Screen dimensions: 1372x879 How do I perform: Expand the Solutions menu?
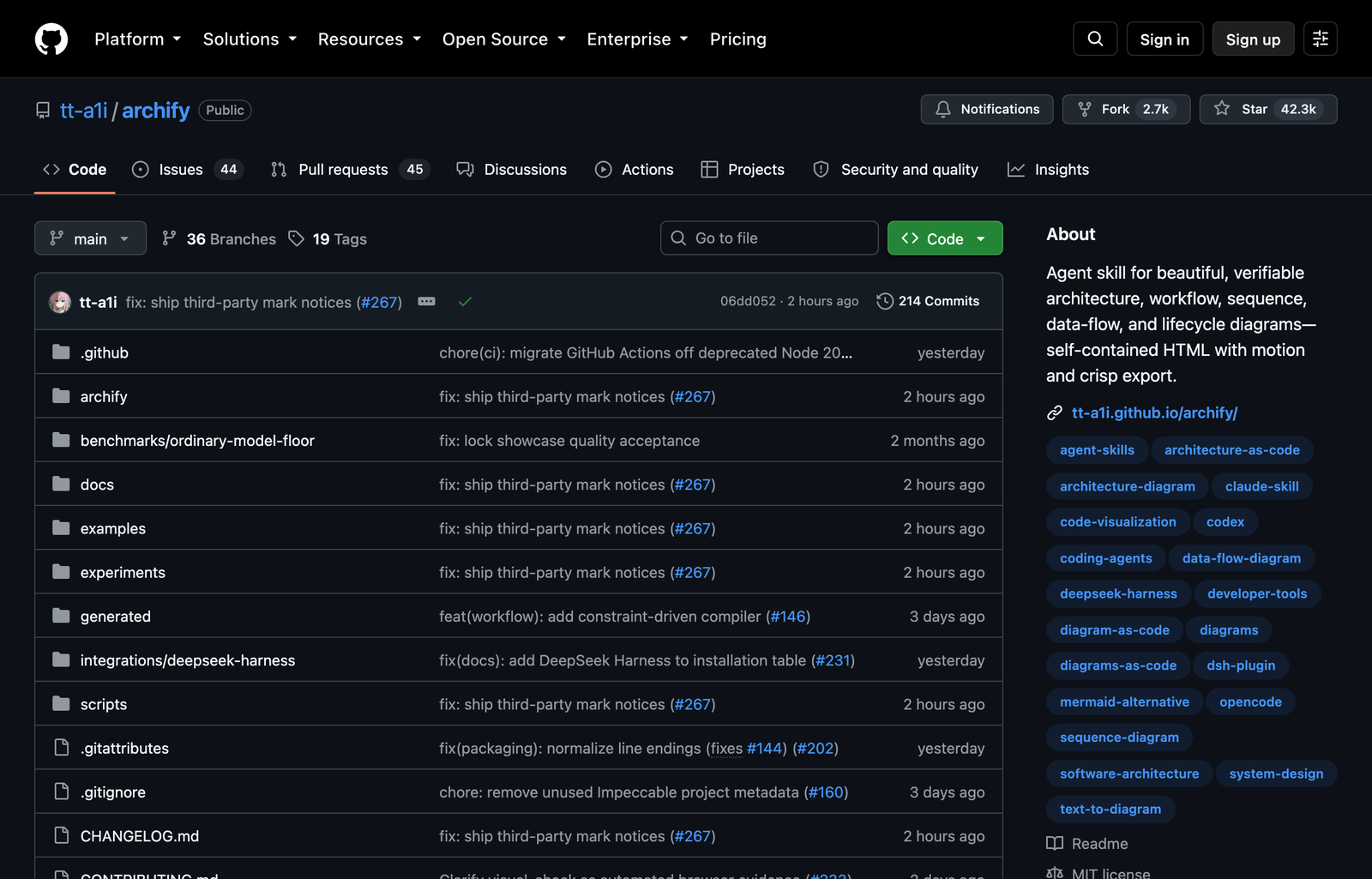[250, 39]
